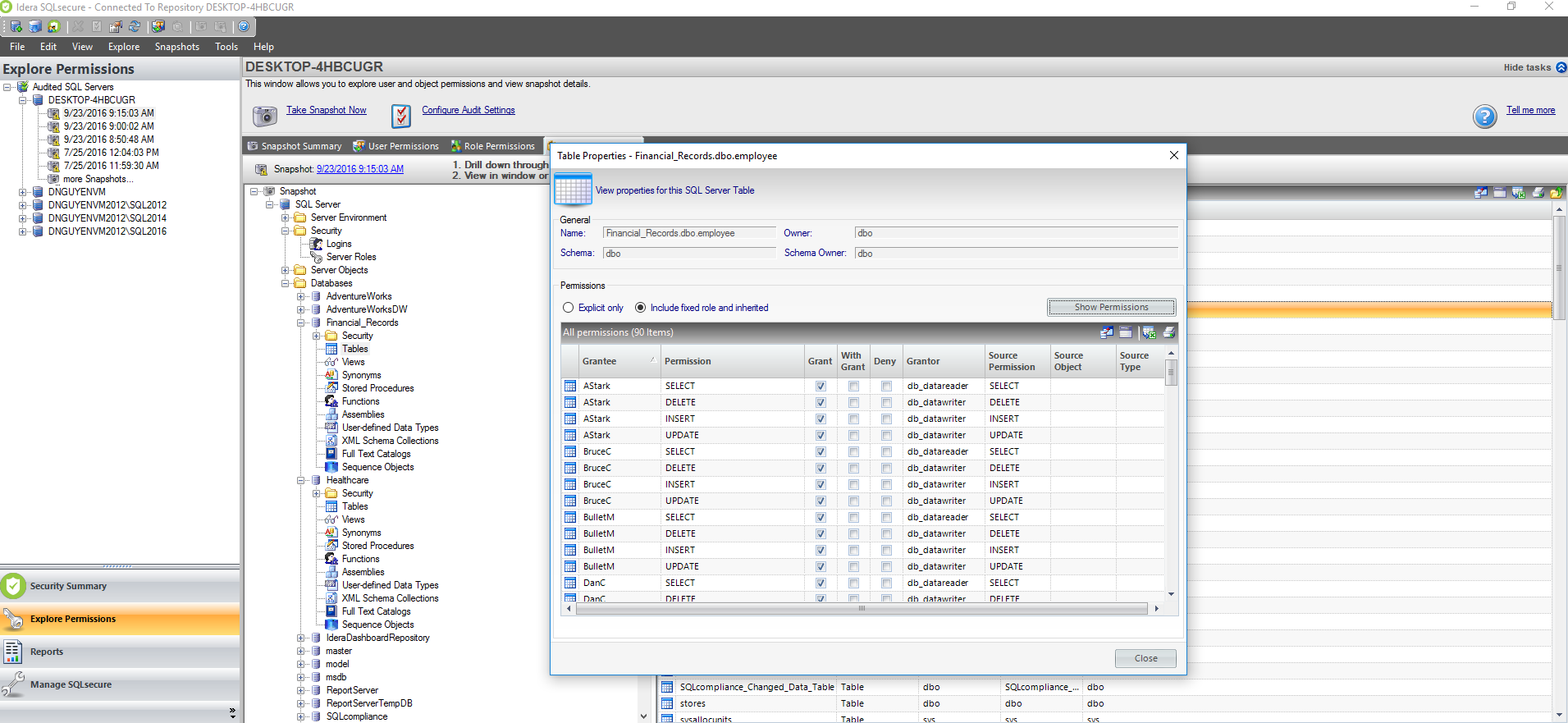1568x723 pixels.
Task: Click the blue help toolbar icon
Action: [x=244, y=26]
